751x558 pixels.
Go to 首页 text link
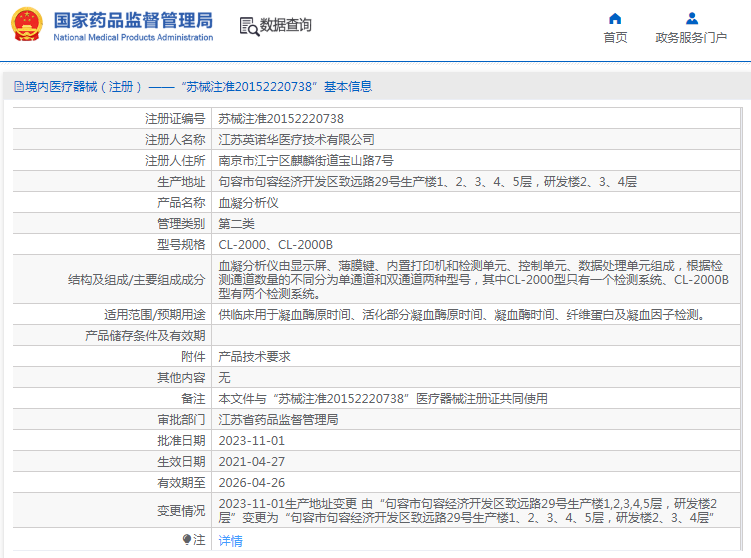[615, 37]
